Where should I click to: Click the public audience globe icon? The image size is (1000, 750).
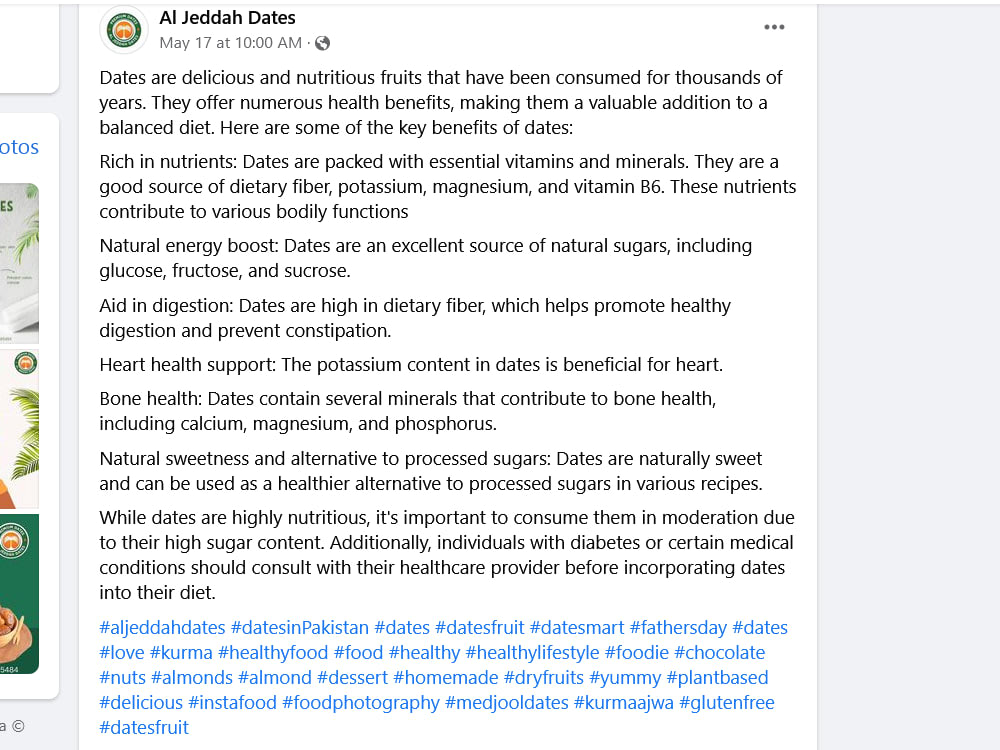coord(323,43)
